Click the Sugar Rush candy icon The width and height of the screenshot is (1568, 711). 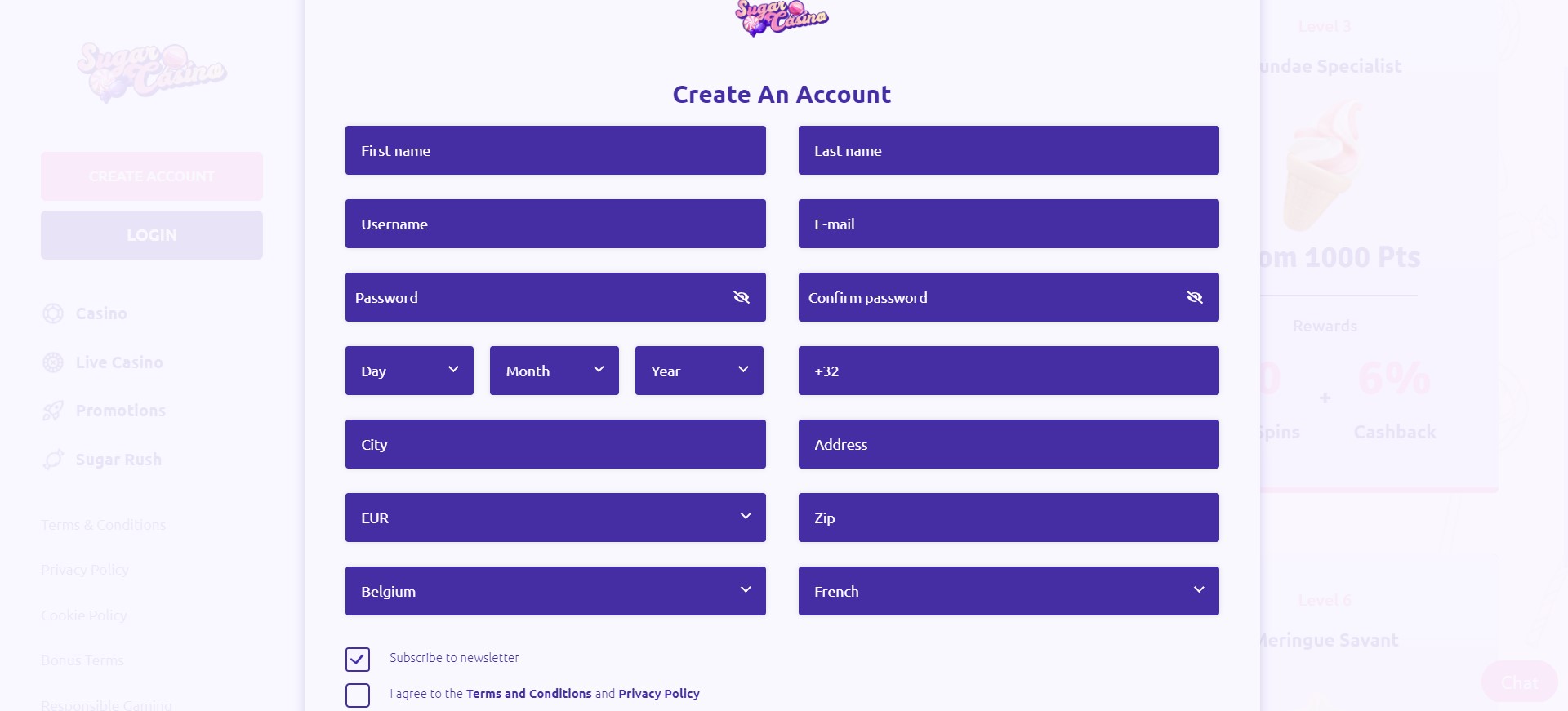pos(53,460)
